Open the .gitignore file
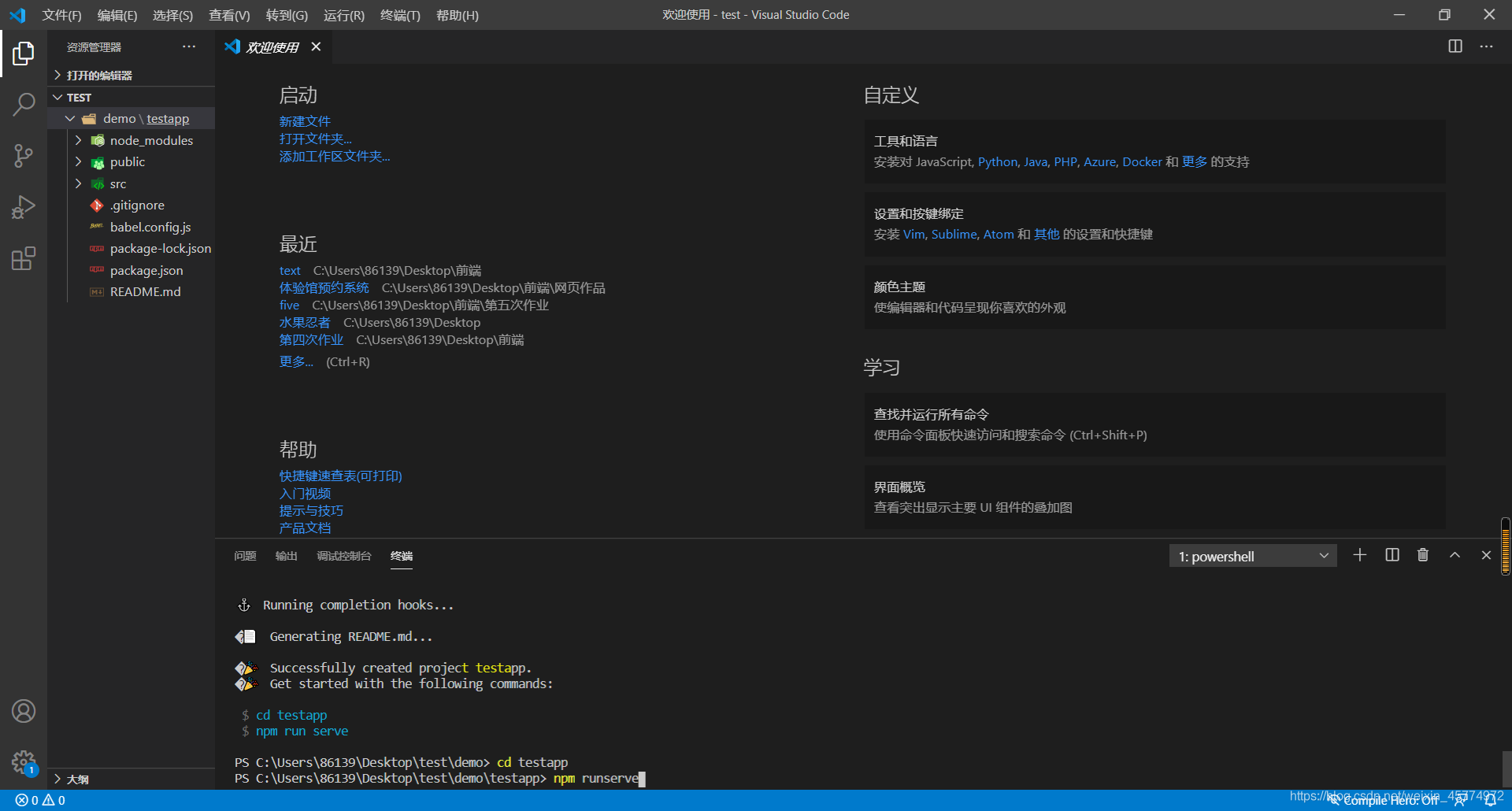The image size is (1512, 811). point(137,206)
